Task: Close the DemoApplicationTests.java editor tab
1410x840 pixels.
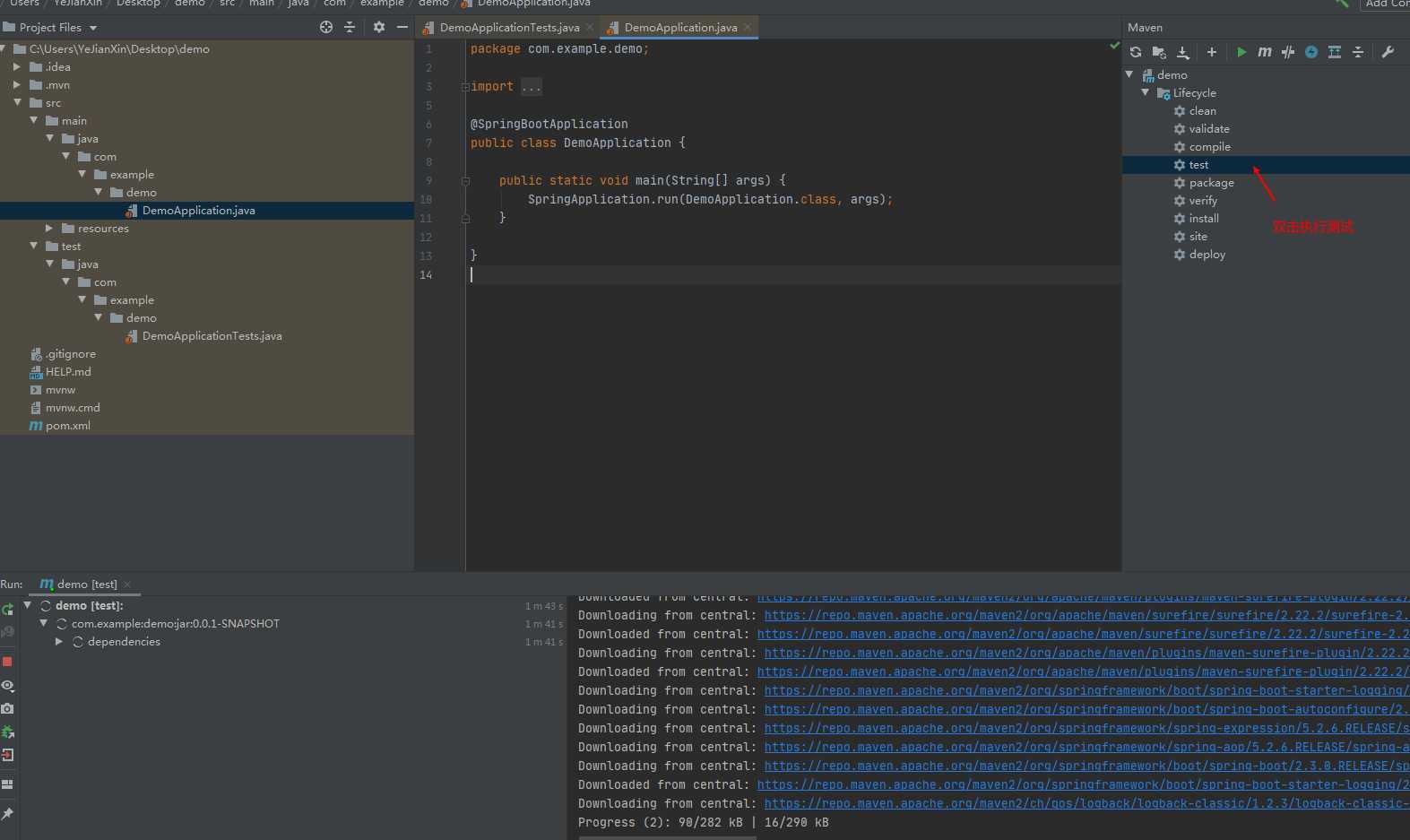Action: point(589,28)
